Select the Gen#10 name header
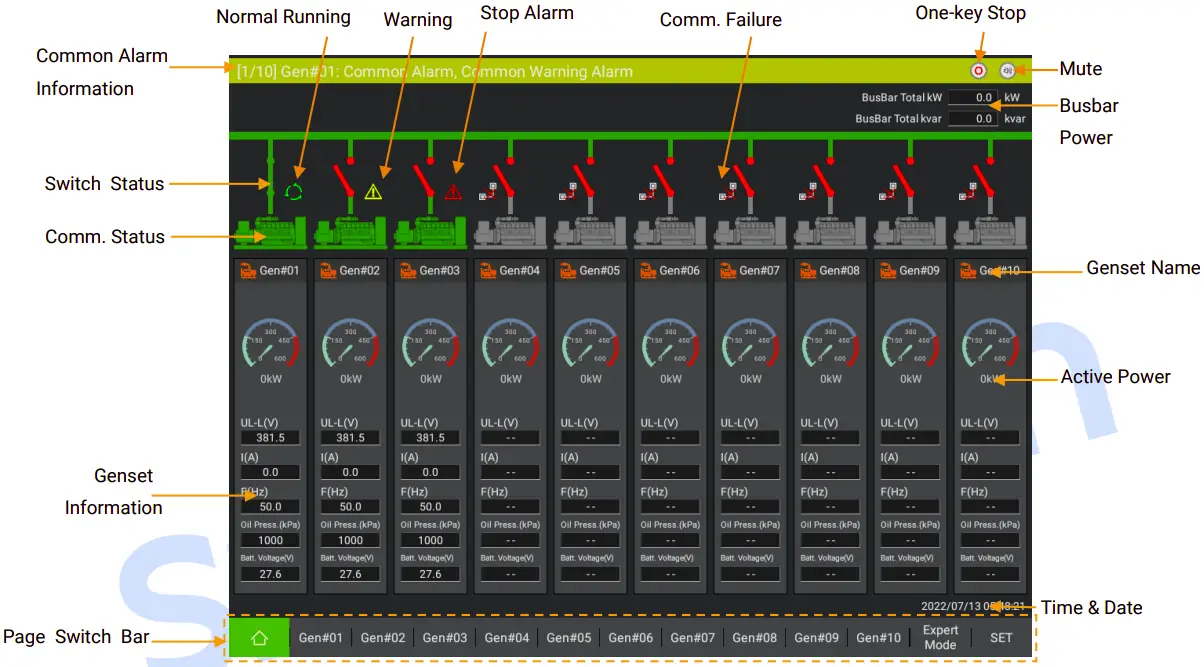1204x667 pixels. coord(990,270)
